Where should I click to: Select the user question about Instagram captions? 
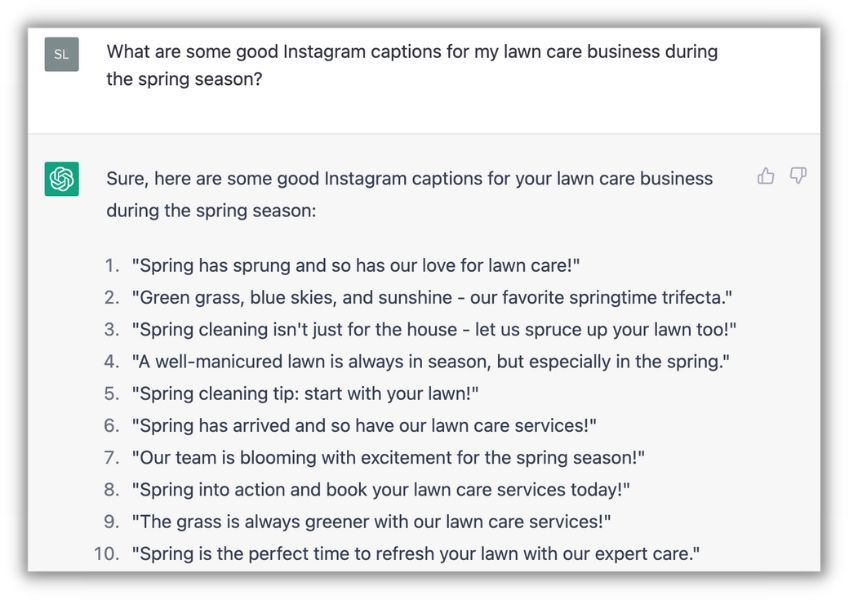tap(412, 65)
